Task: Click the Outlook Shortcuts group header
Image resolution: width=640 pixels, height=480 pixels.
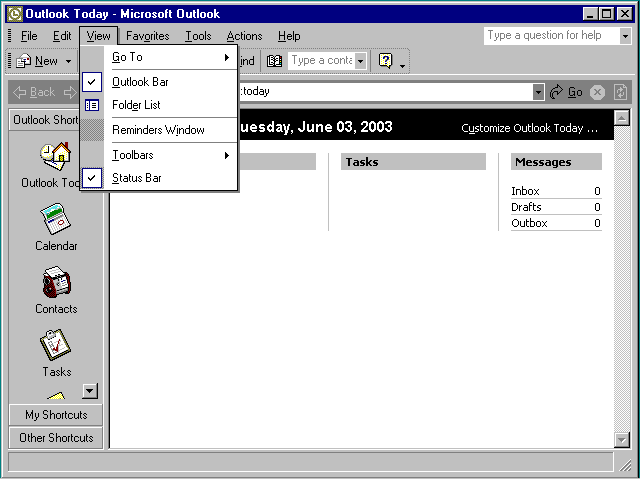Action: [45, 120]
